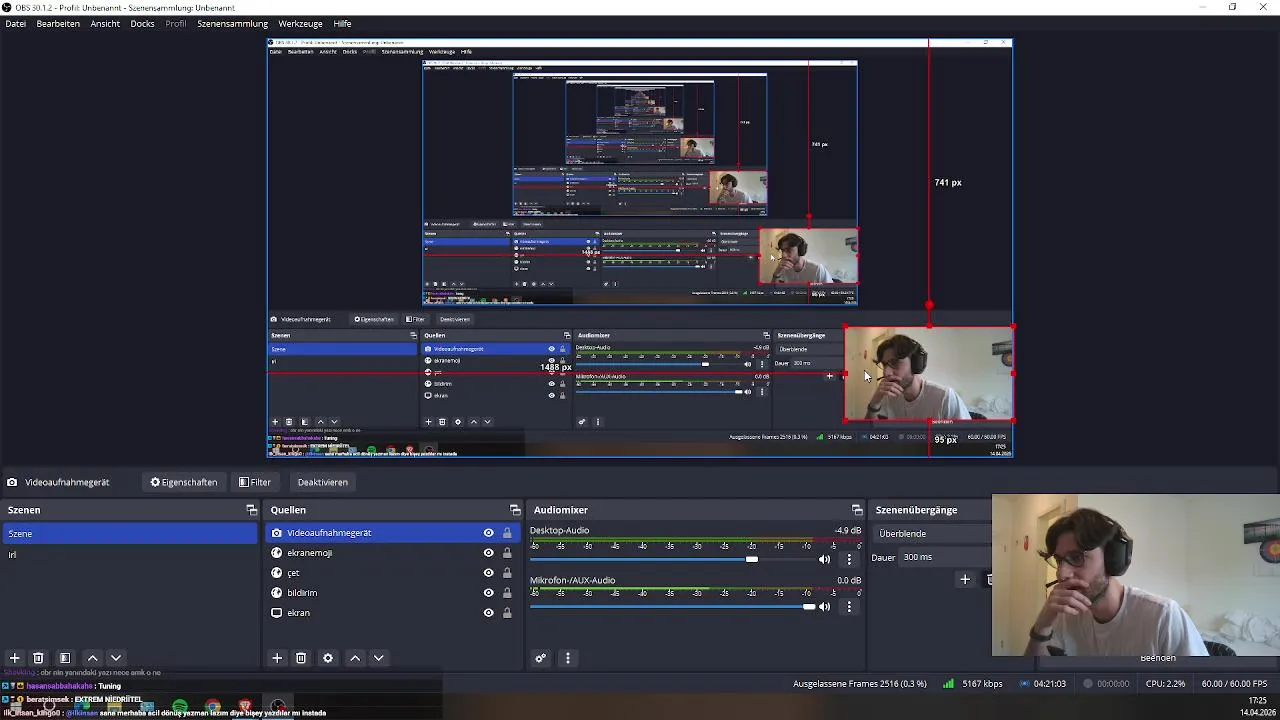The width and height of the screenshot is (1280, 720).
Task: Open the Werkzeuge menu
Action: coord(300,23)
